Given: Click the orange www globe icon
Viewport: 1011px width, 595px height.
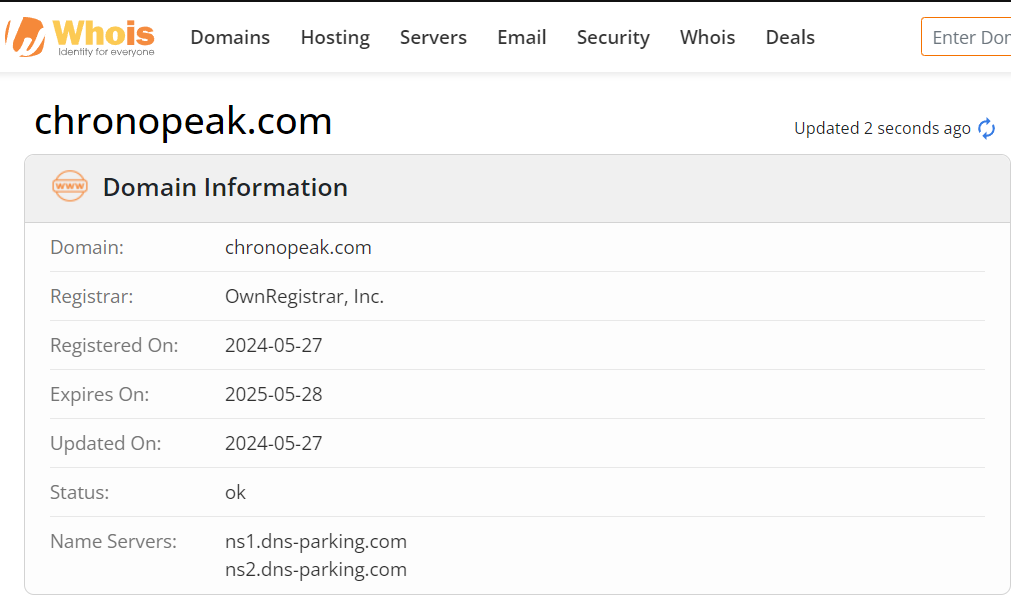Looking at the screenshot, I should click(x=70, y=186).
